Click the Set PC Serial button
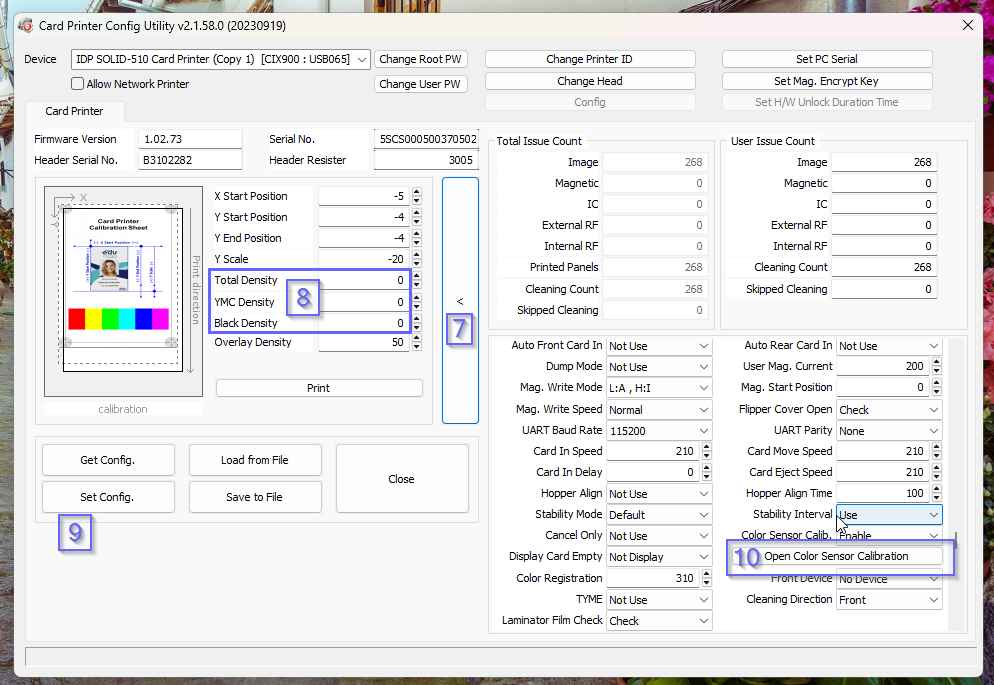994x685 pixels. [827, 59]
